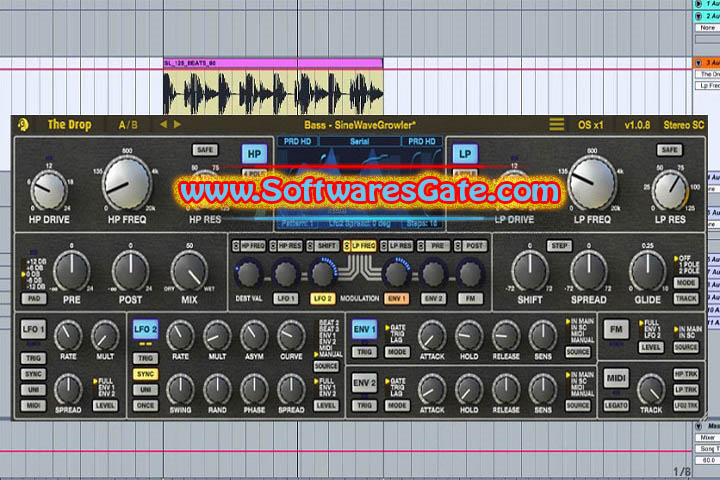Open the right PRD HD filter type dropdown

[422, 141]
